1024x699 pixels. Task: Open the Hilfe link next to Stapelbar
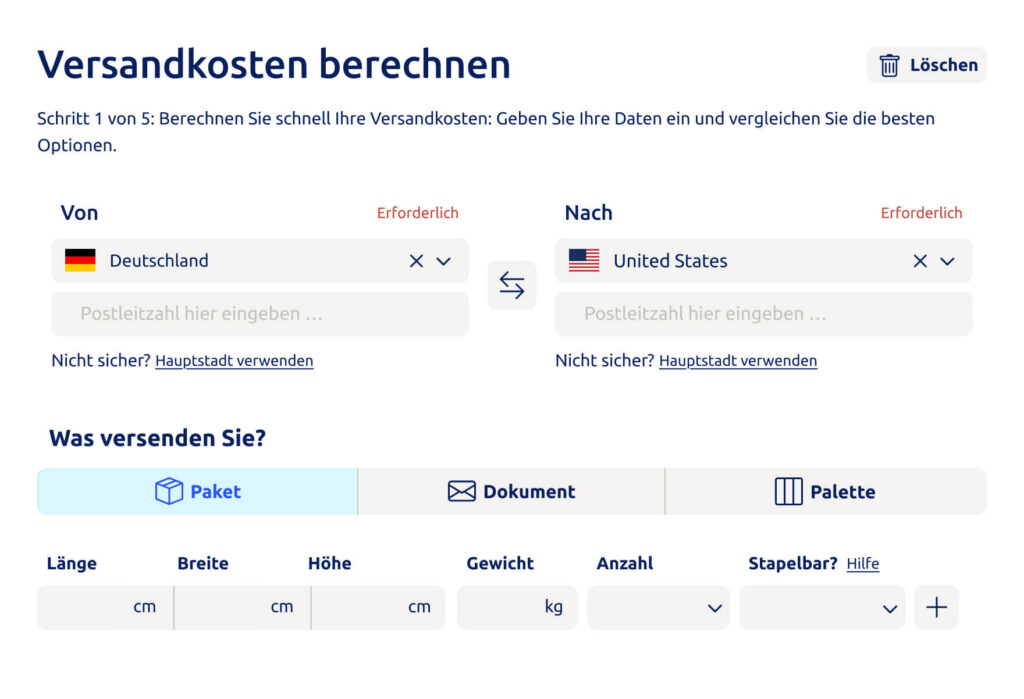coord(863,563)
